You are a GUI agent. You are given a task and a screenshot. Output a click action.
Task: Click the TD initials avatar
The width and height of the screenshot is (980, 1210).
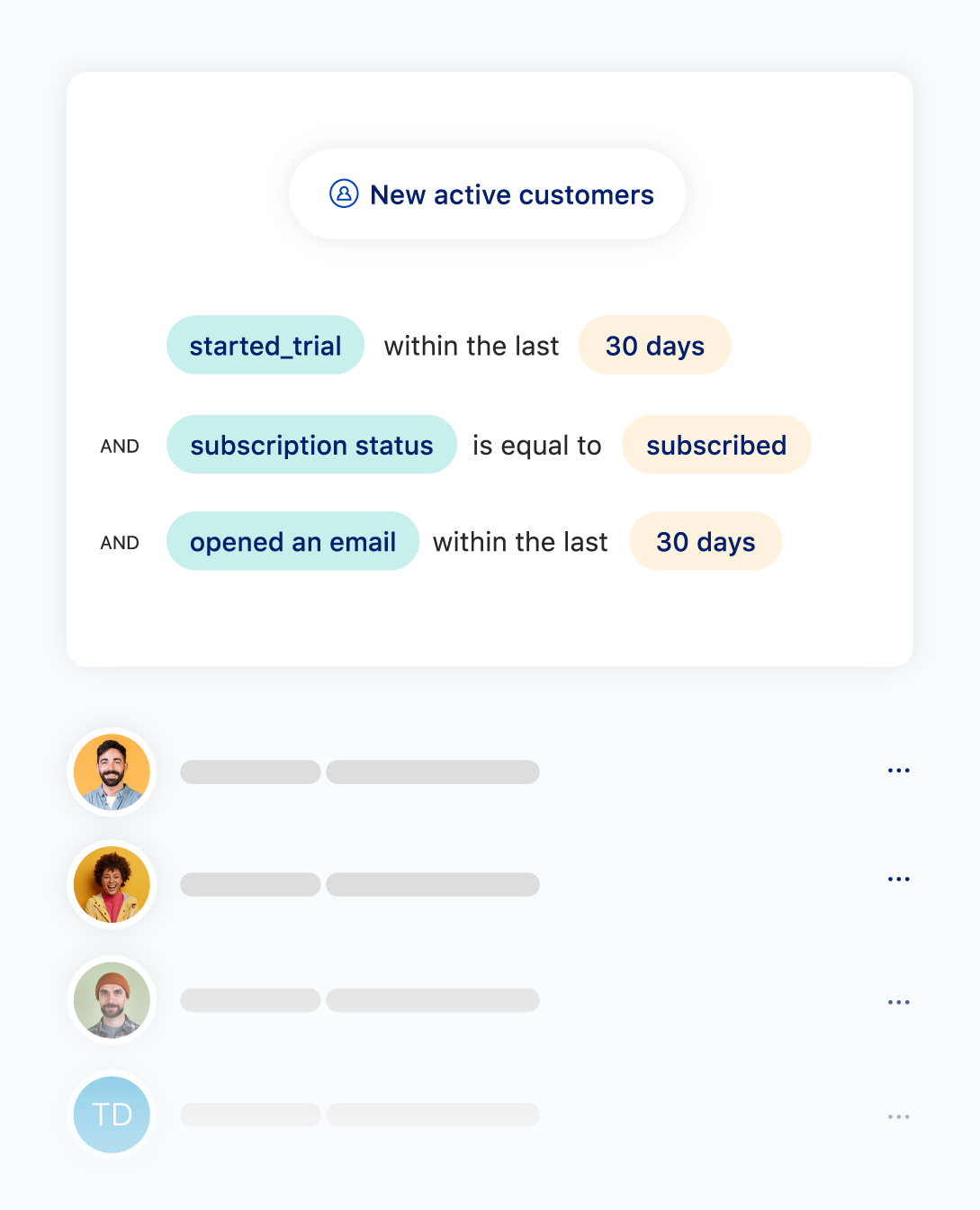coord(112,1115)
